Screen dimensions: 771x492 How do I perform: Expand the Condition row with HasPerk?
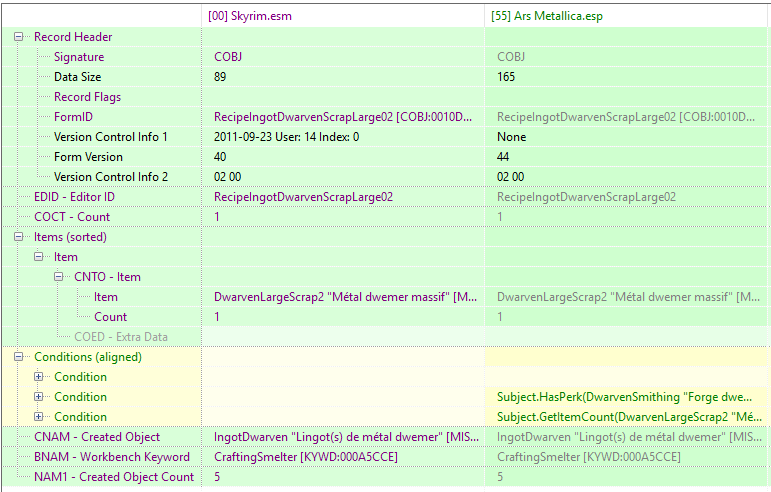coord(38,397)
